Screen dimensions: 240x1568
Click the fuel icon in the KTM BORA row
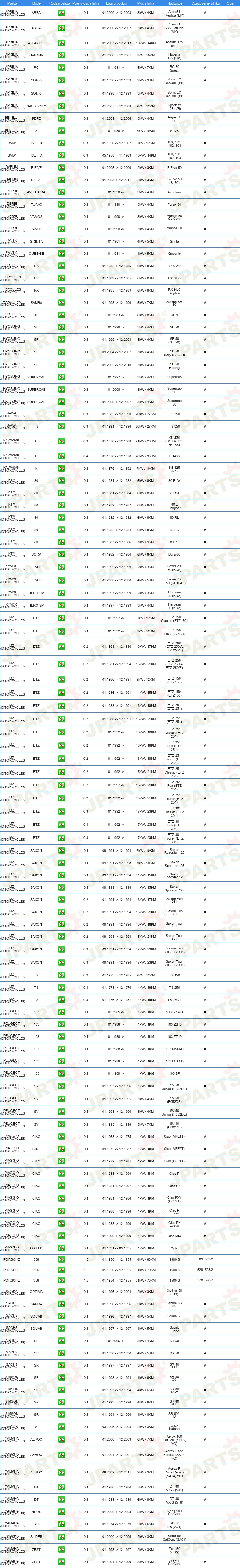(x=61, y=554)
